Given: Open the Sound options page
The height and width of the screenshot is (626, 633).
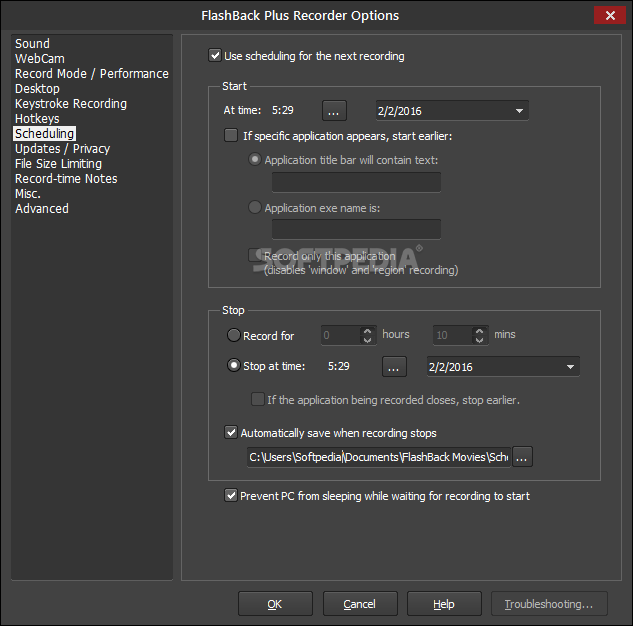Looking at the screenshot, I should (x=32, y=44).
